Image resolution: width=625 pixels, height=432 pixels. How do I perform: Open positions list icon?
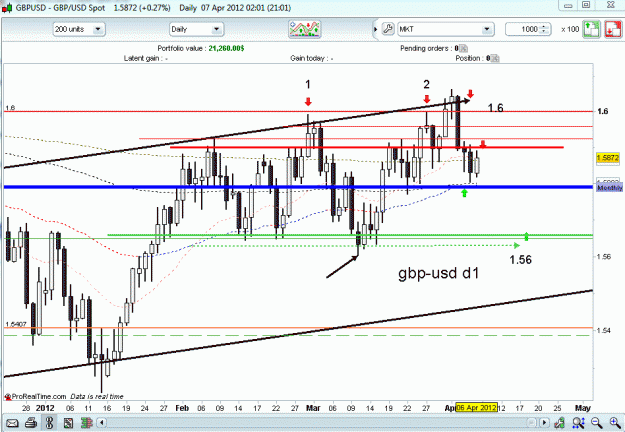click(x=495, y=59)
